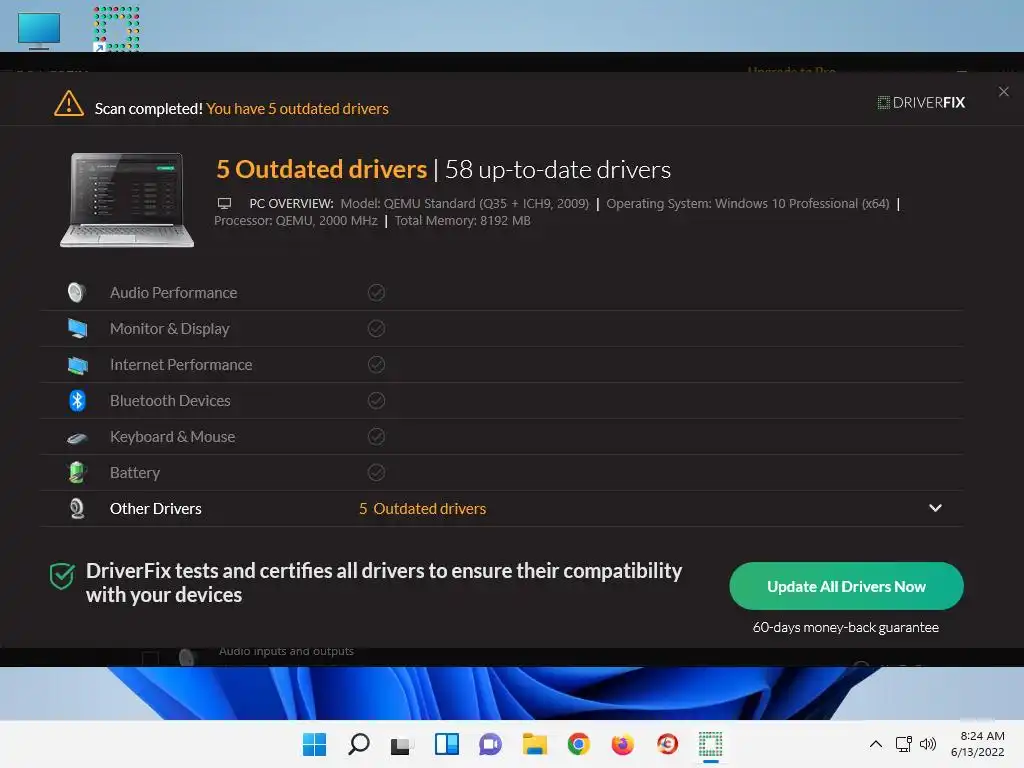Screen dimensions: 1024x768
Task: Click the '5 Outdated drivers' row link
Action: (423, 508)
